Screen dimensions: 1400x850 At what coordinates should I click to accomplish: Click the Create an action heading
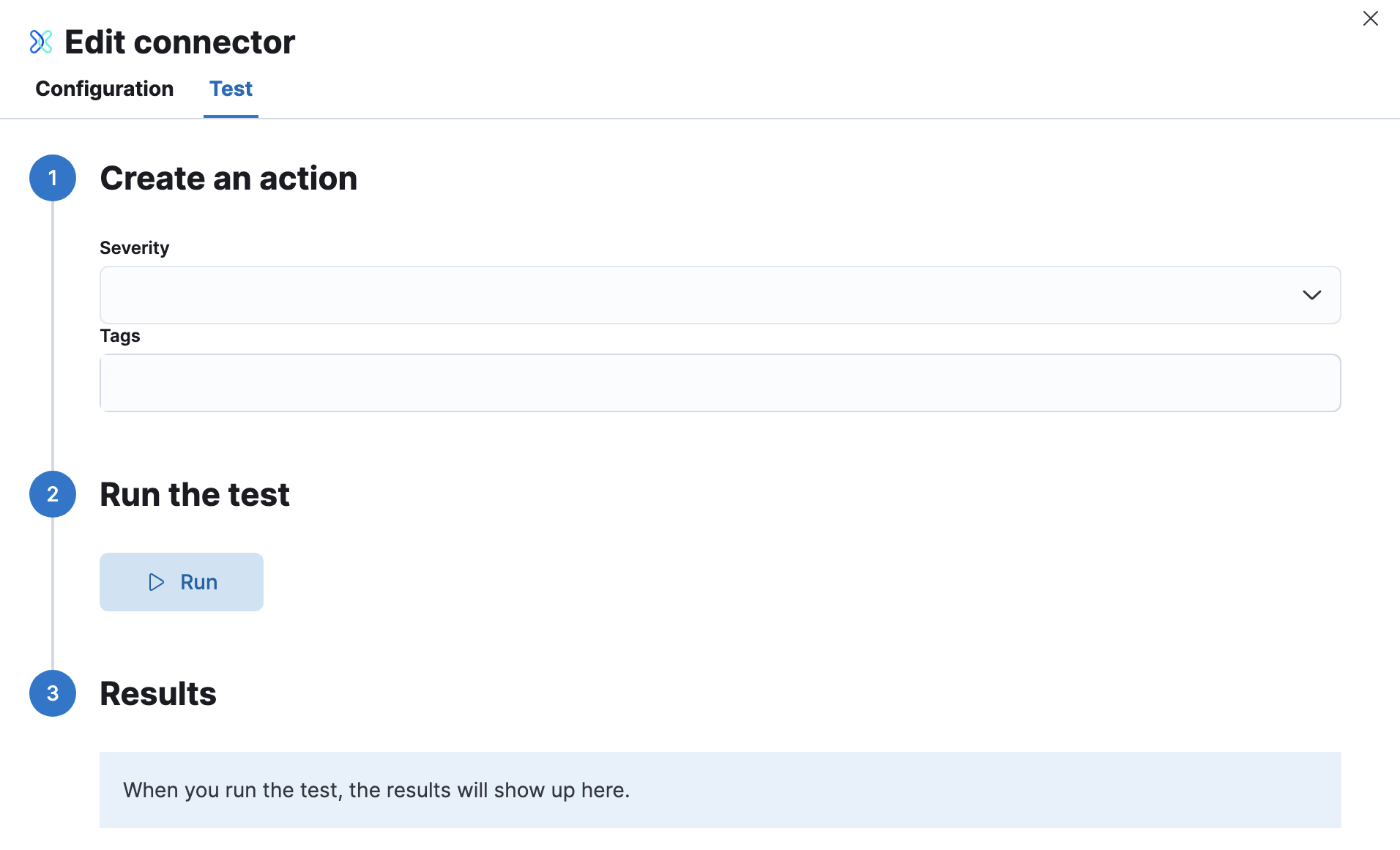coord(228,178)
